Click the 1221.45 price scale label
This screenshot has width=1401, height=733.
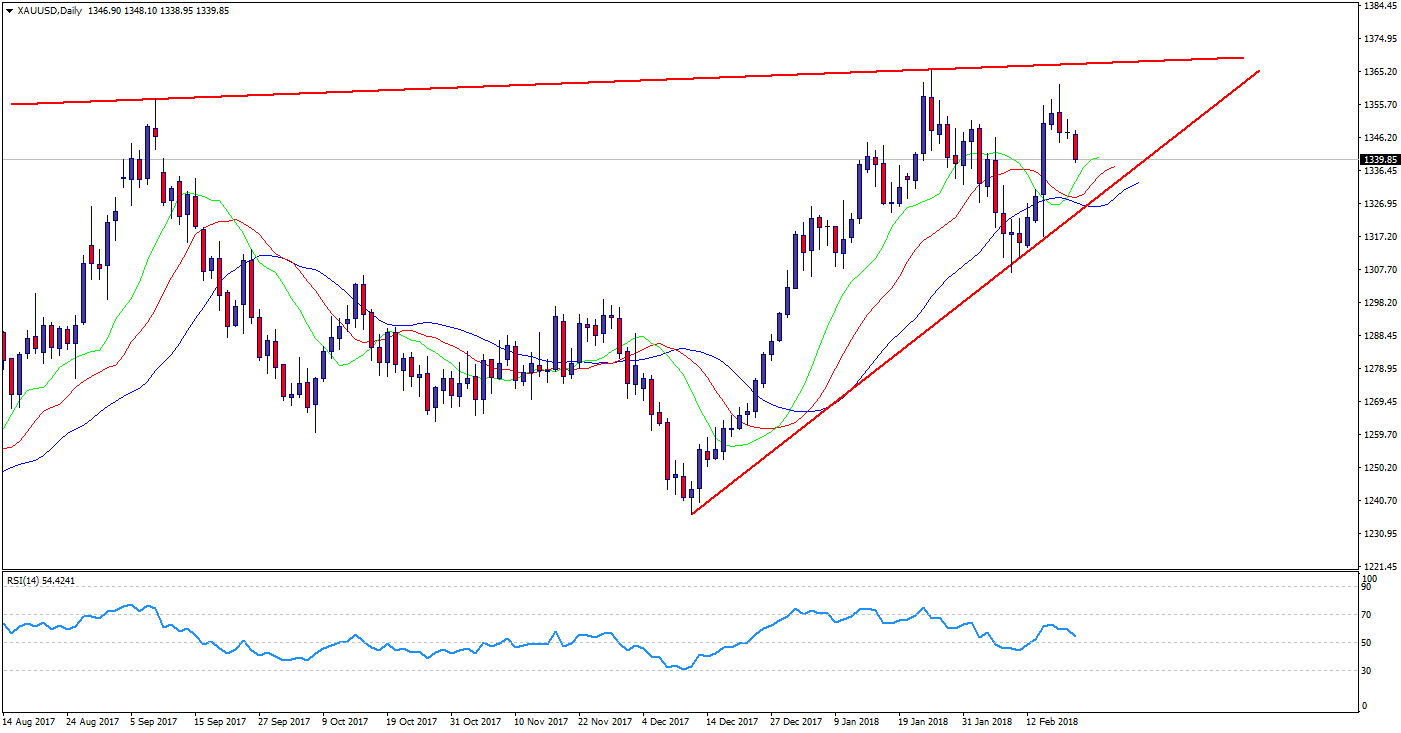click(x=1379, y=566)
